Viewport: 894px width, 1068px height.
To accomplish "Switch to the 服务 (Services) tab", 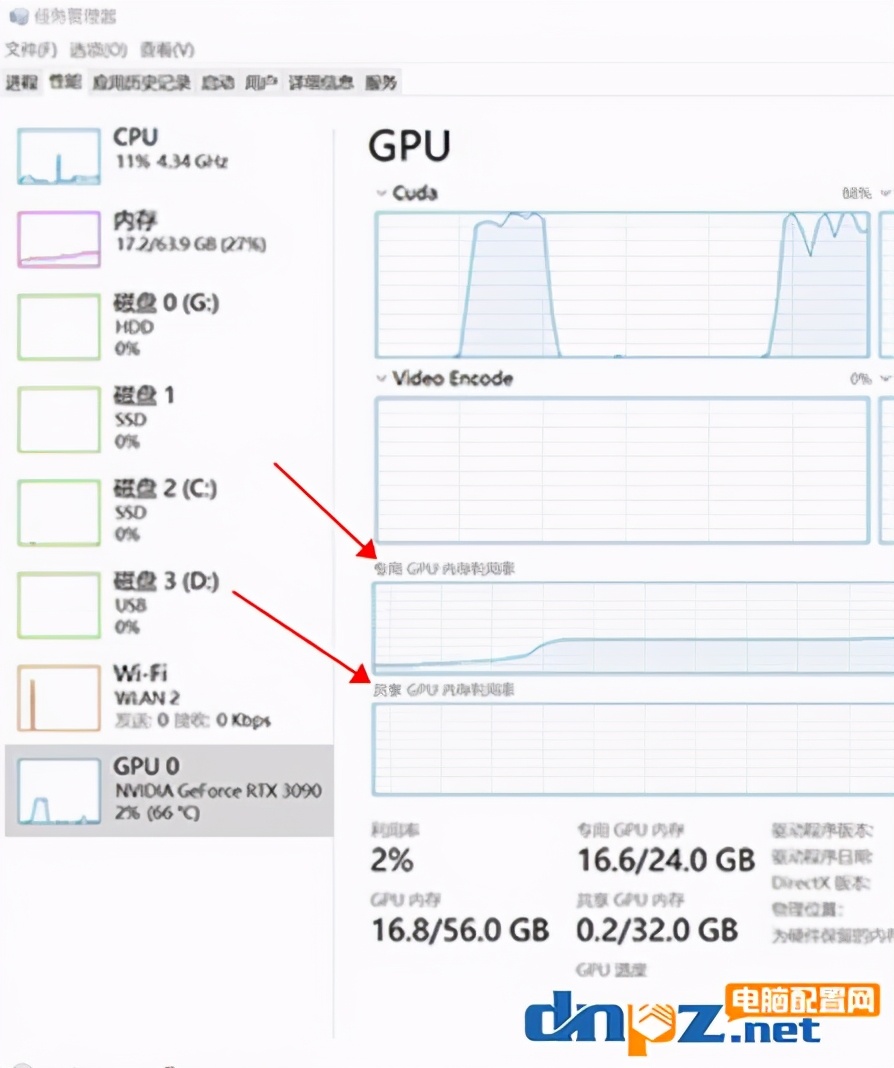I will click(x=381, y=83).
